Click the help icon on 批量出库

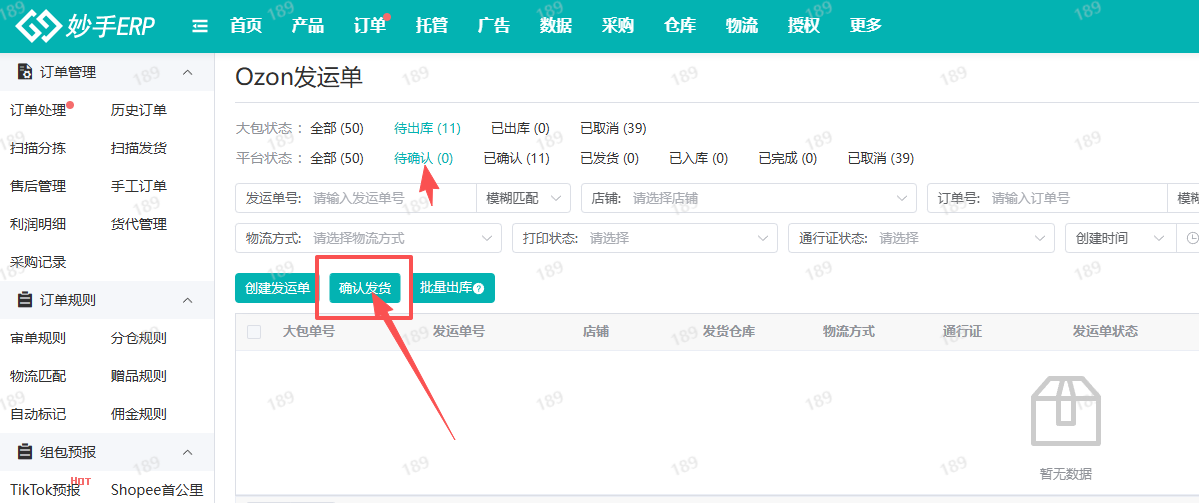click(x=479, y=289)
